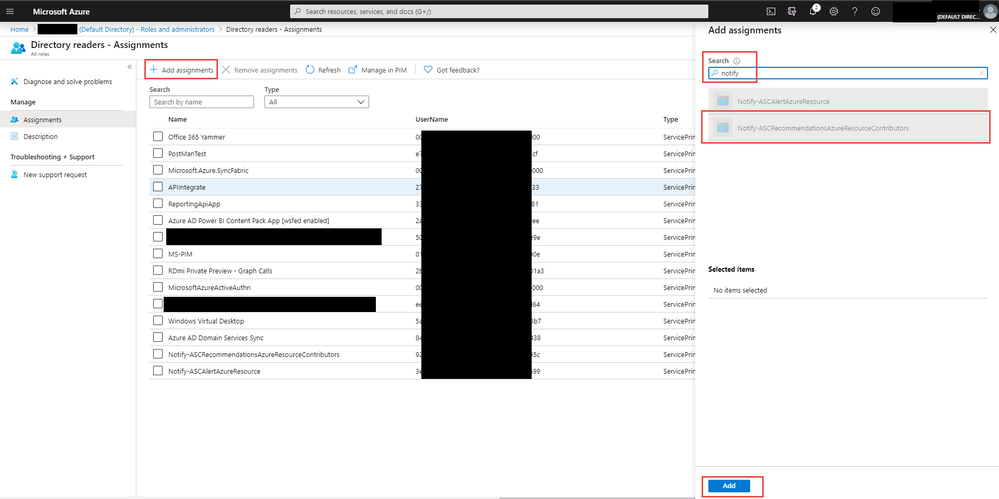Screen dimensions: 999x499
Task: Click the Home breadcrumb link
Action: coord(19,29)
